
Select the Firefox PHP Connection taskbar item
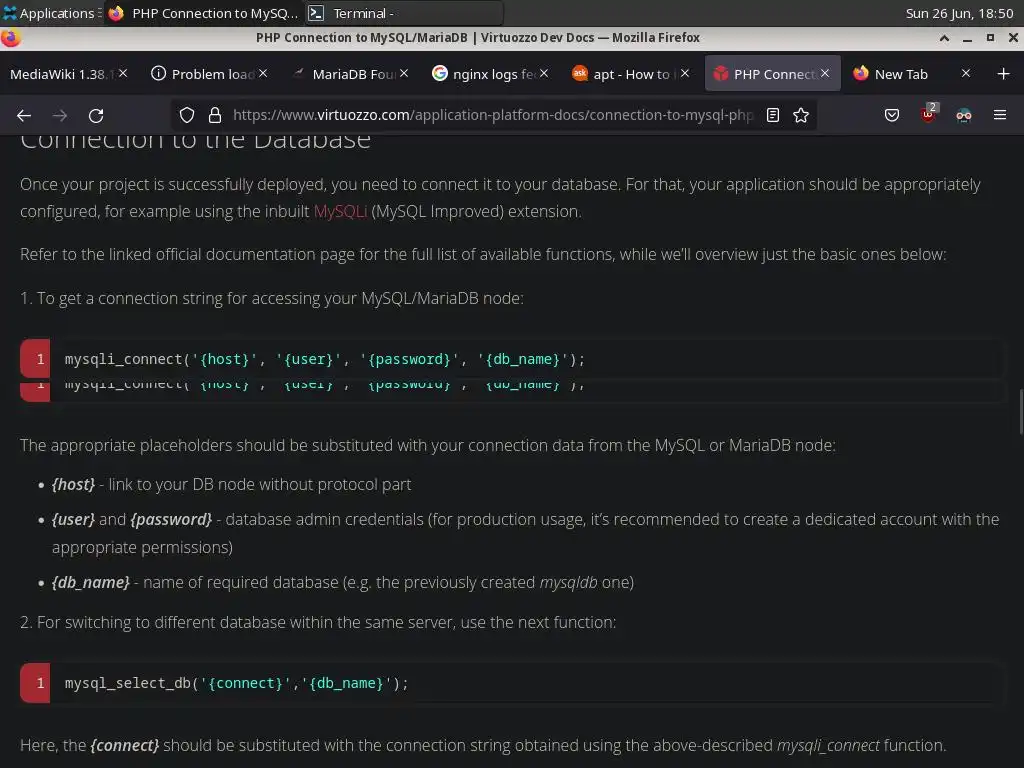(x=204, y=13)
